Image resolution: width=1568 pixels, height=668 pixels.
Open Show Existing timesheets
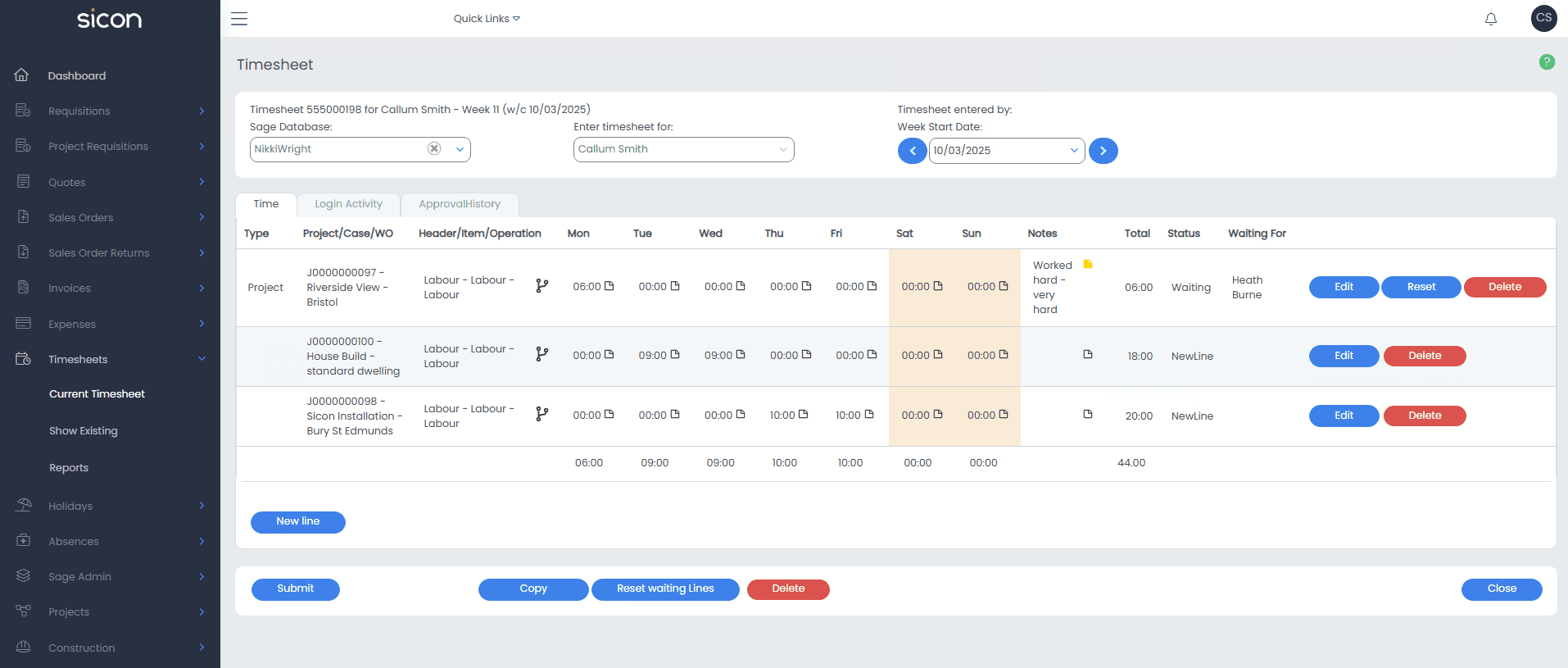pyautogui.click(x=84, y=430)
